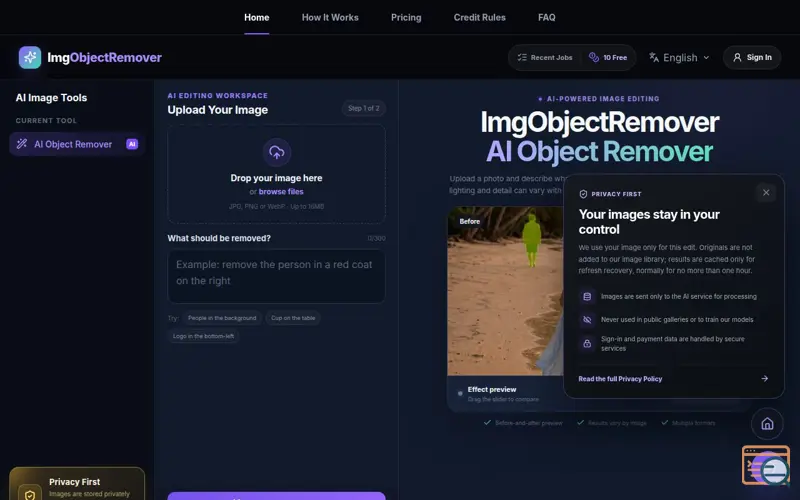Open the floating browser assistant icon
This screenshot has width=800, height=500.
click(x=766, y=465)
